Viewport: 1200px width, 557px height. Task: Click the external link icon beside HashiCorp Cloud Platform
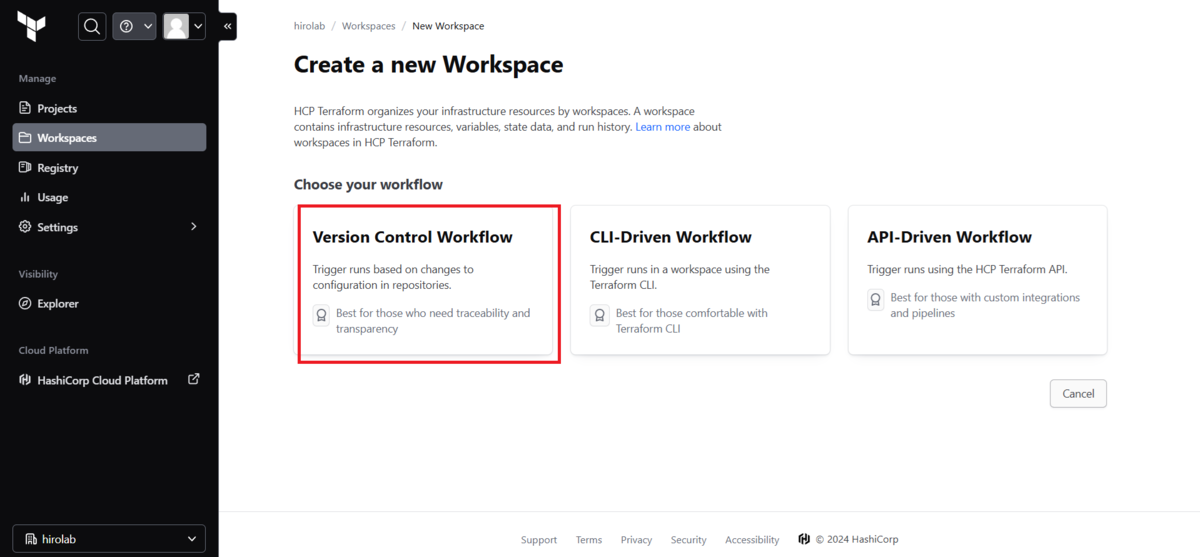pos(194,379)
